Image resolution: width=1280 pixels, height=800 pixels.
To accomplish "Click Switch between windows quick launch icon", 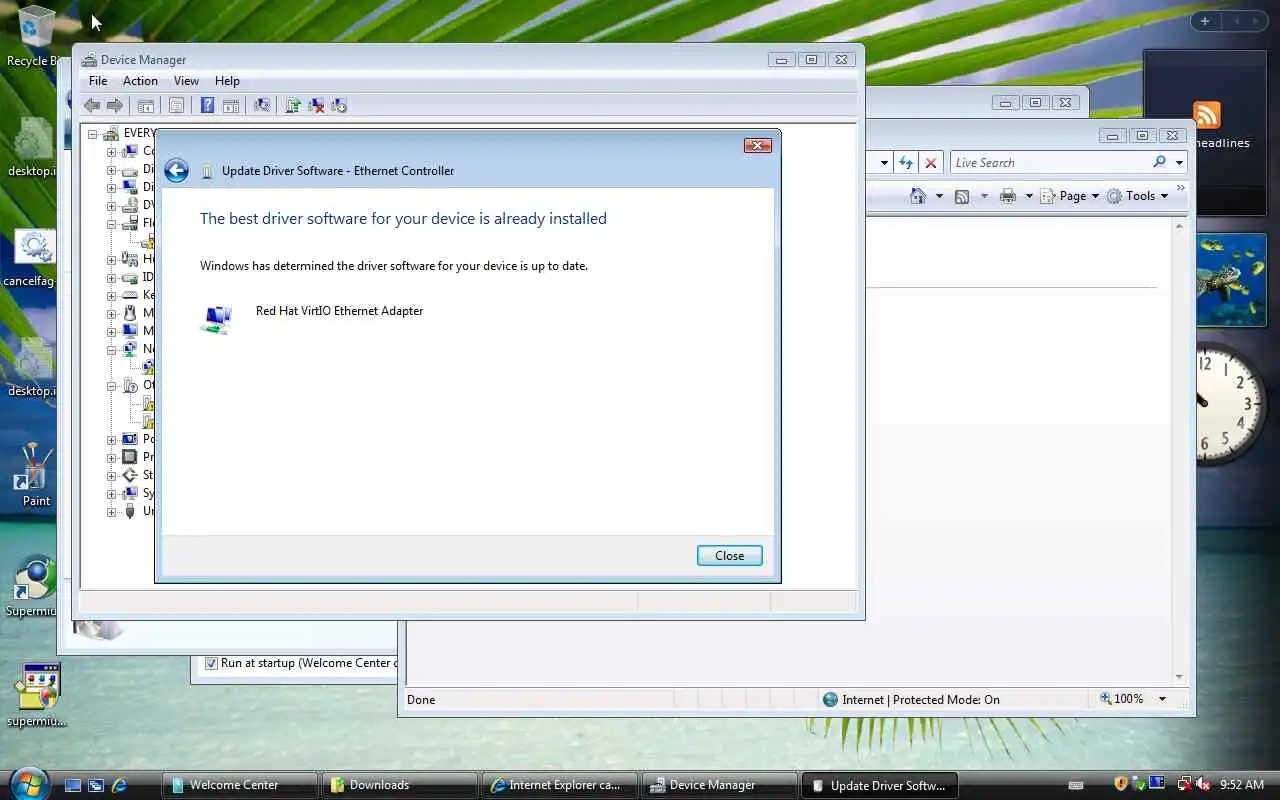I will click(96, 785).
